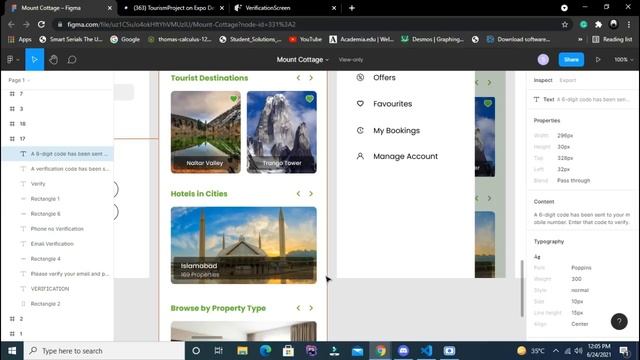Open the Windows Start menu
Image resolution: width=640 pixels, height=360 pixels.
12,351
